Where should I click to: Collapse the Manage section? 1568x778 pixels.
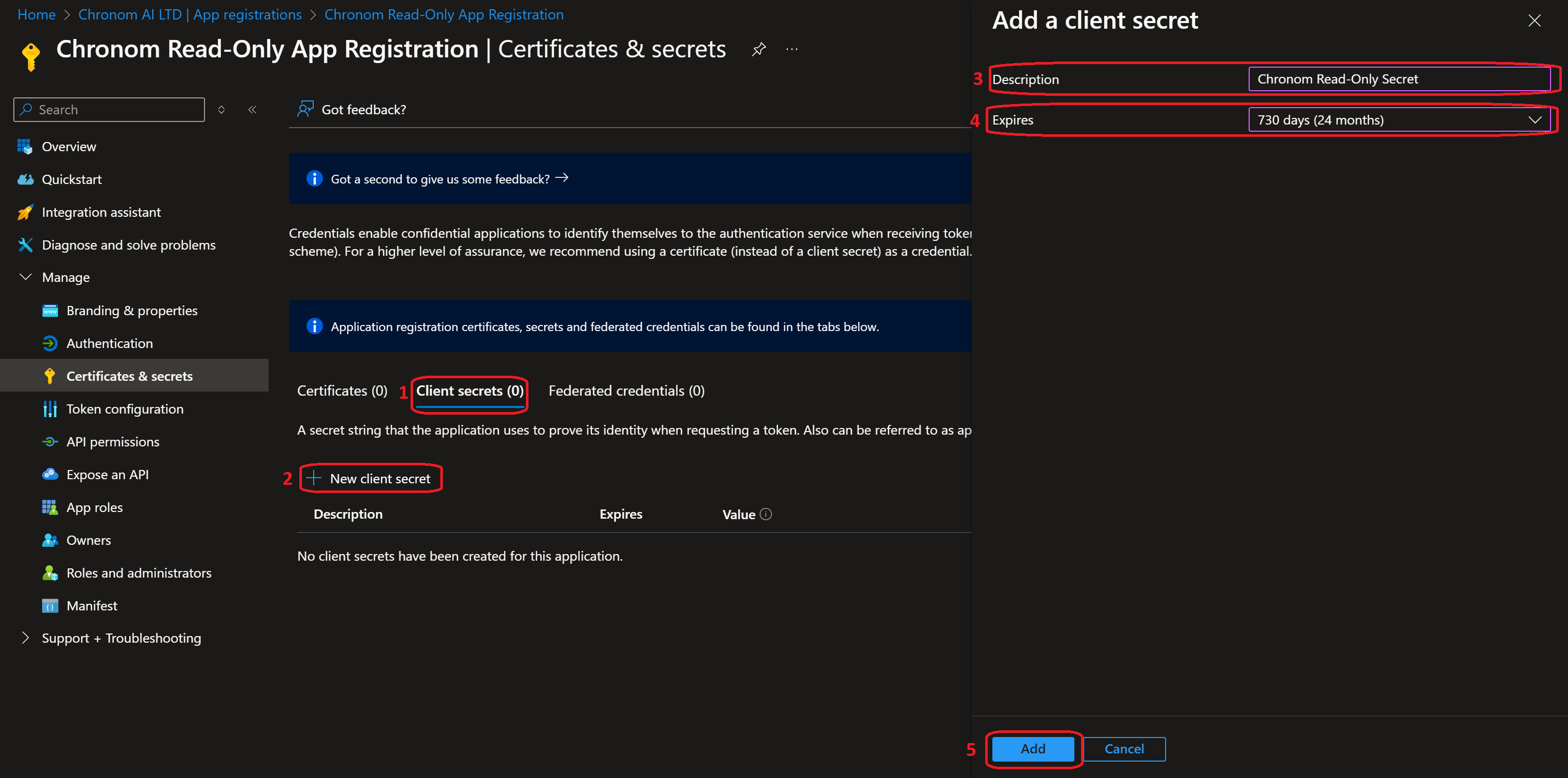click(x=25, y=277)
